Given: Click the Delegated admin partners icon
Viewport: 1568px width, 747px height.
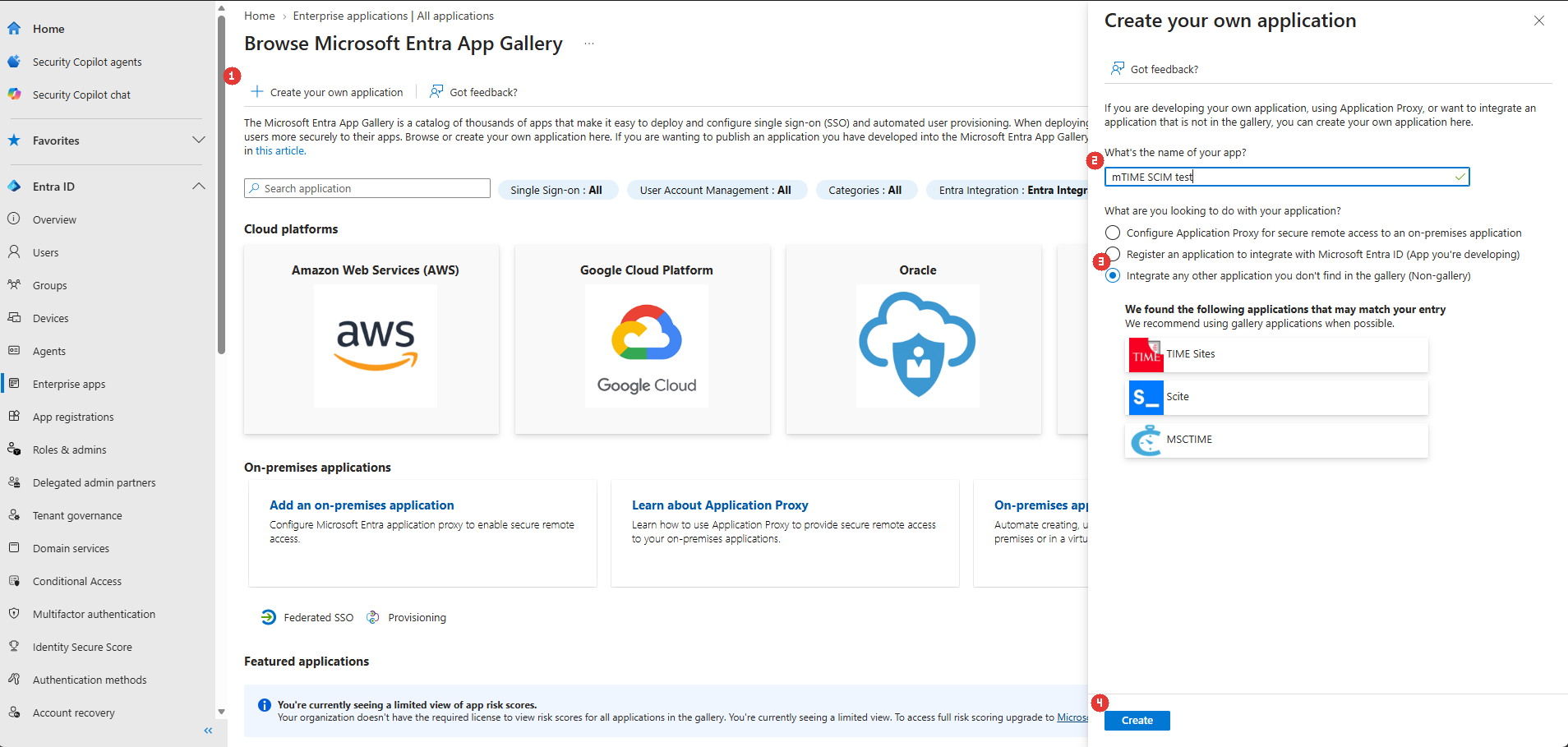Looking at the screenshot, I should pyautogui.click(x=14, y=482).
